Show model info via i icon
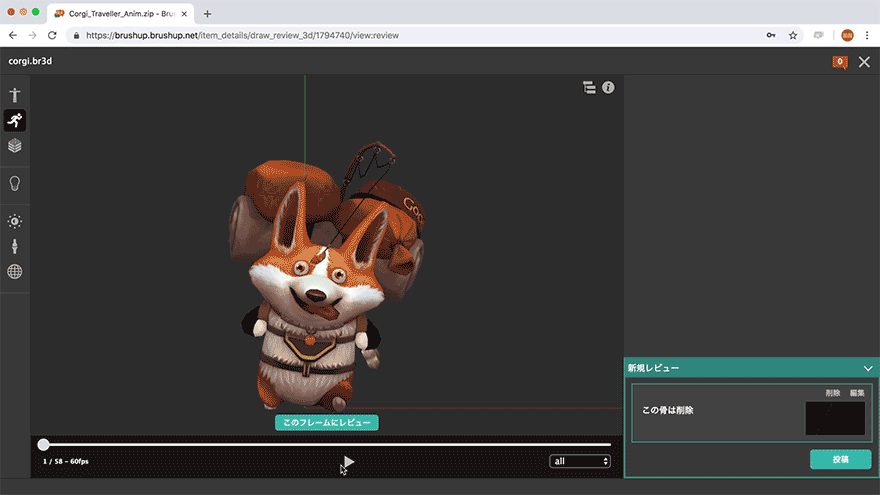Image resolution: width=880 pixels, height=495 pixels. [x=608, y=88]
